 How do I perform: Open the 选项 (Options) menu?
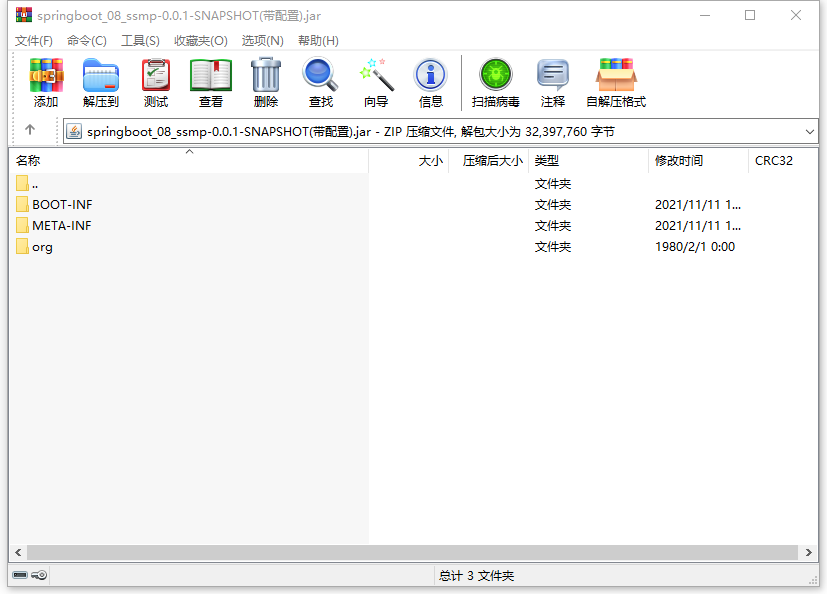[x=257, y=40]
